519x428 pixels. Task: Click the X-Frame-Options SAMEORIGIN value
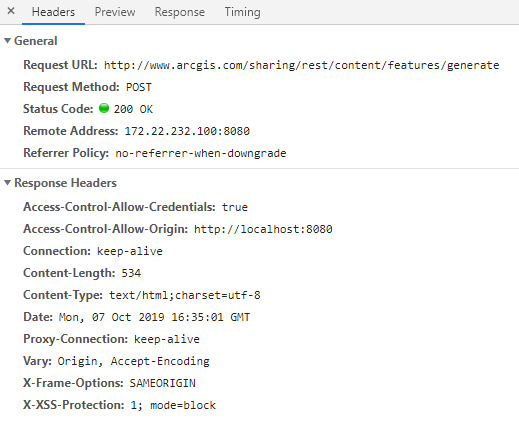point(162,383)
